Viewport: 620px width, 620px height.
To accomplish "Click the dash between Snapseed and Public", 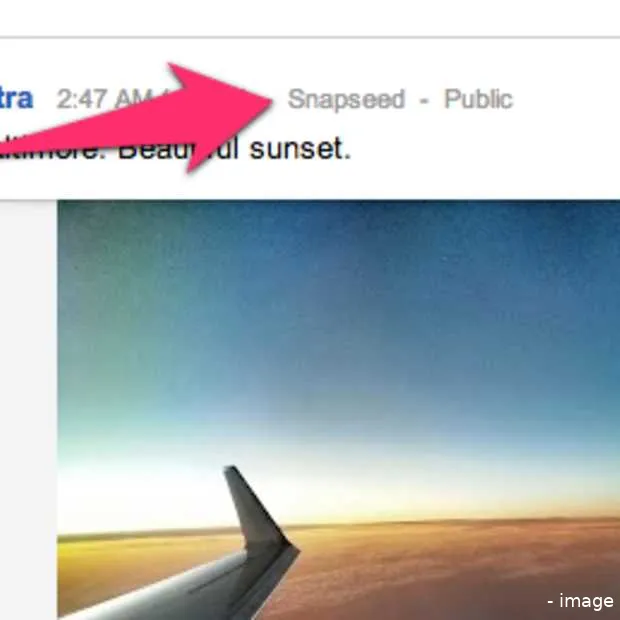I will 424,100.
